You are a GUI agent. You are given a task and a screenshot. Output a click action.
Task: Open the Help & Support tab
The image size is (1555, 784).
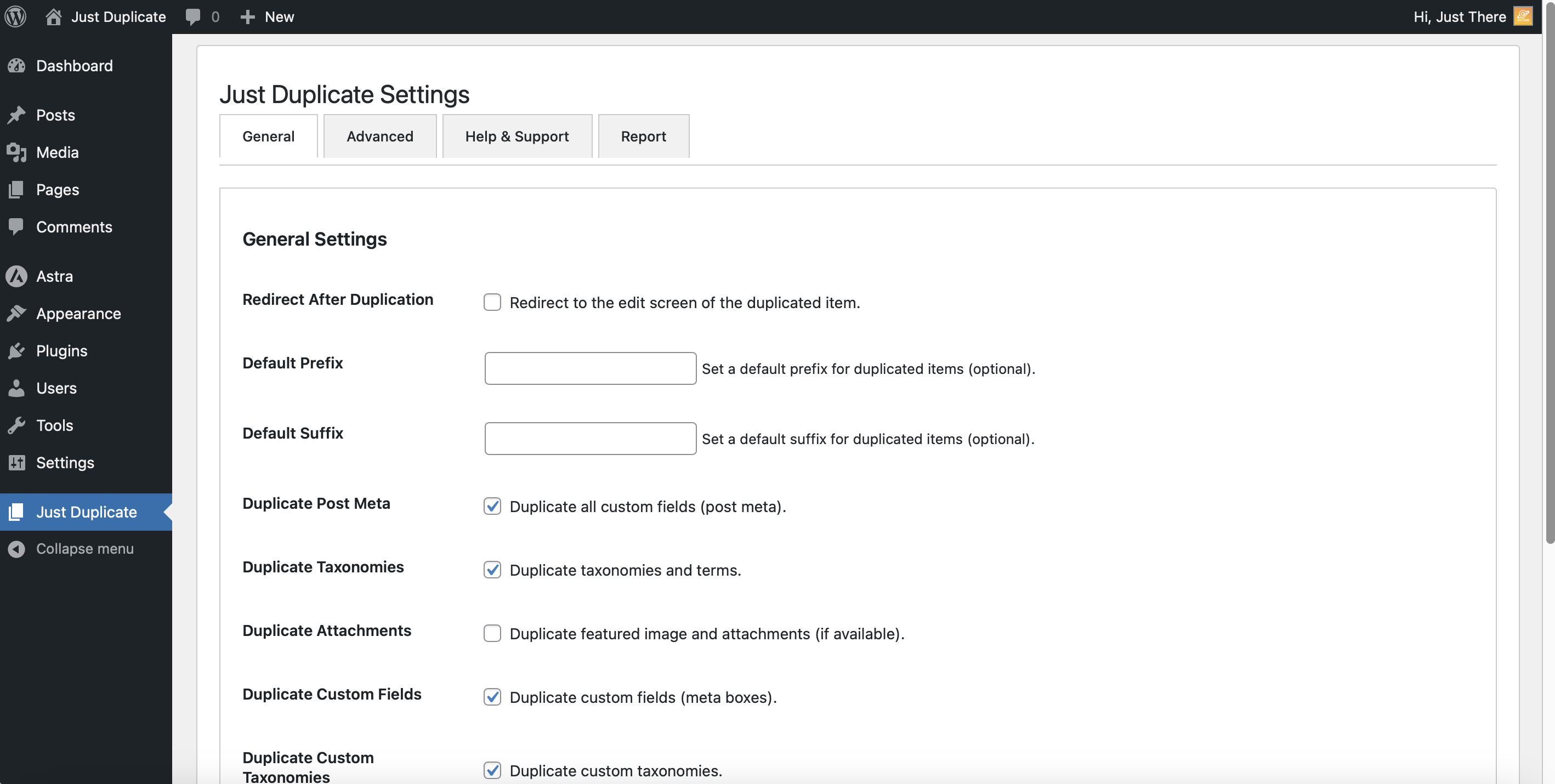click(x=517, y=136)
